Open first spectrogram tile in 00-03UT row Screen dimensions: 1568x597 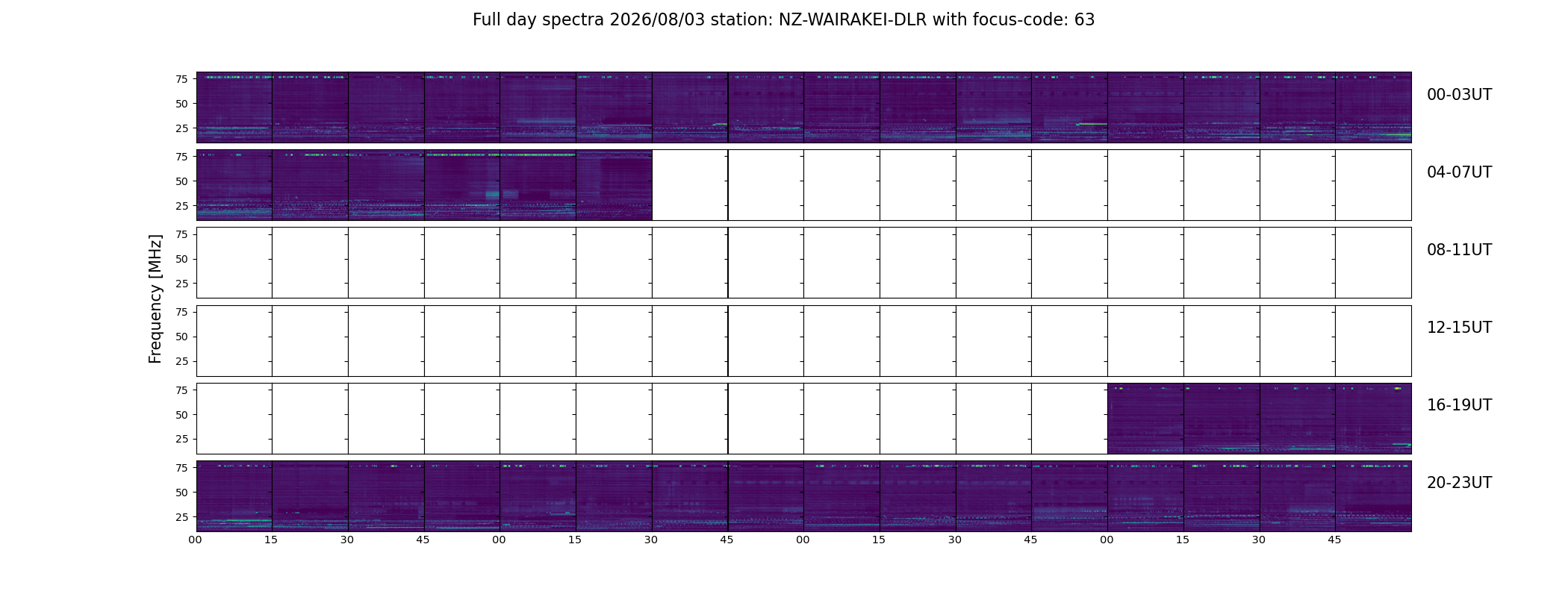coord(234,107)
